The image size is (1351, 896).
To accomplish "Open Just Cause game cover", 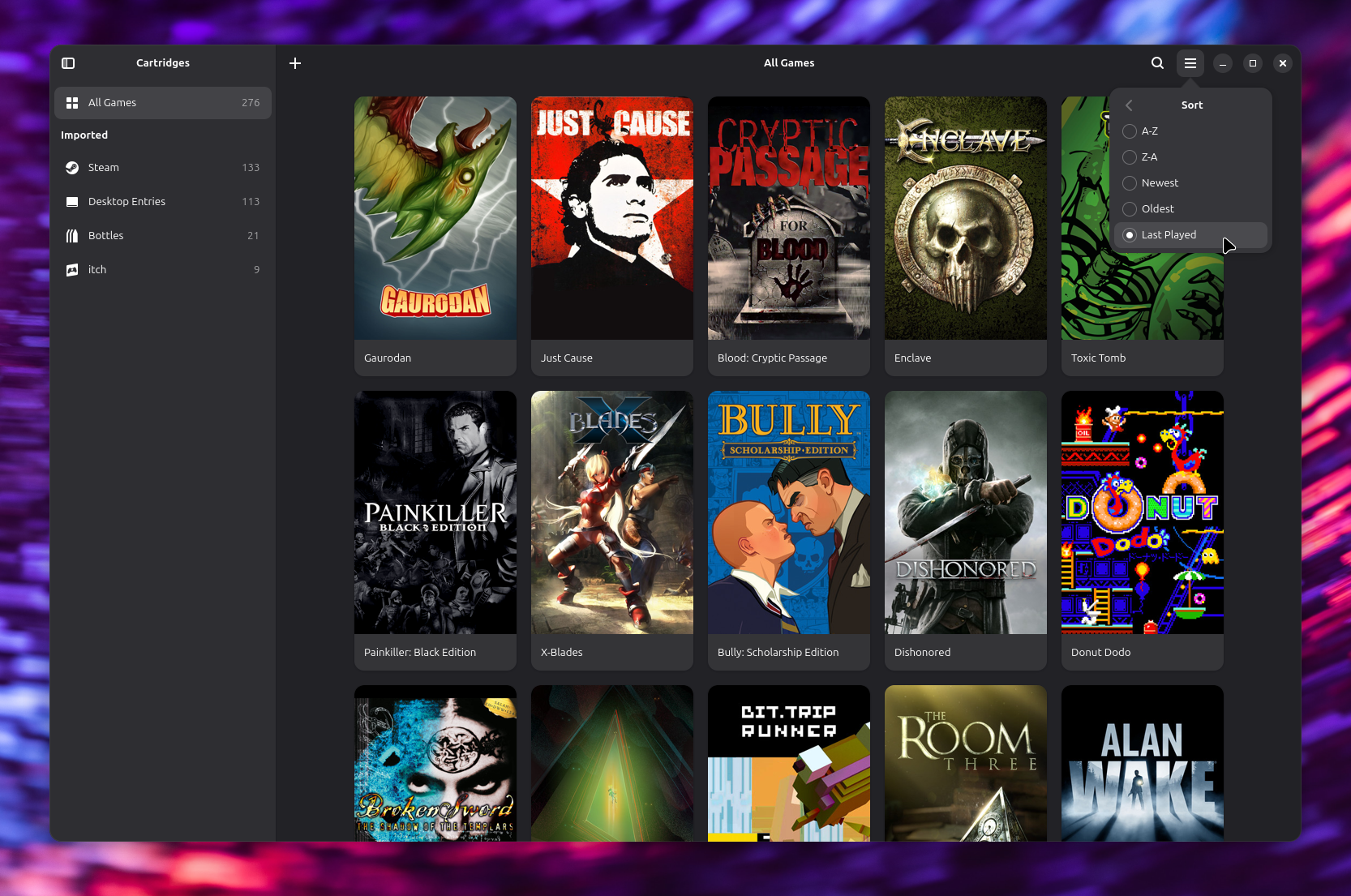I will tap(612, 218).
